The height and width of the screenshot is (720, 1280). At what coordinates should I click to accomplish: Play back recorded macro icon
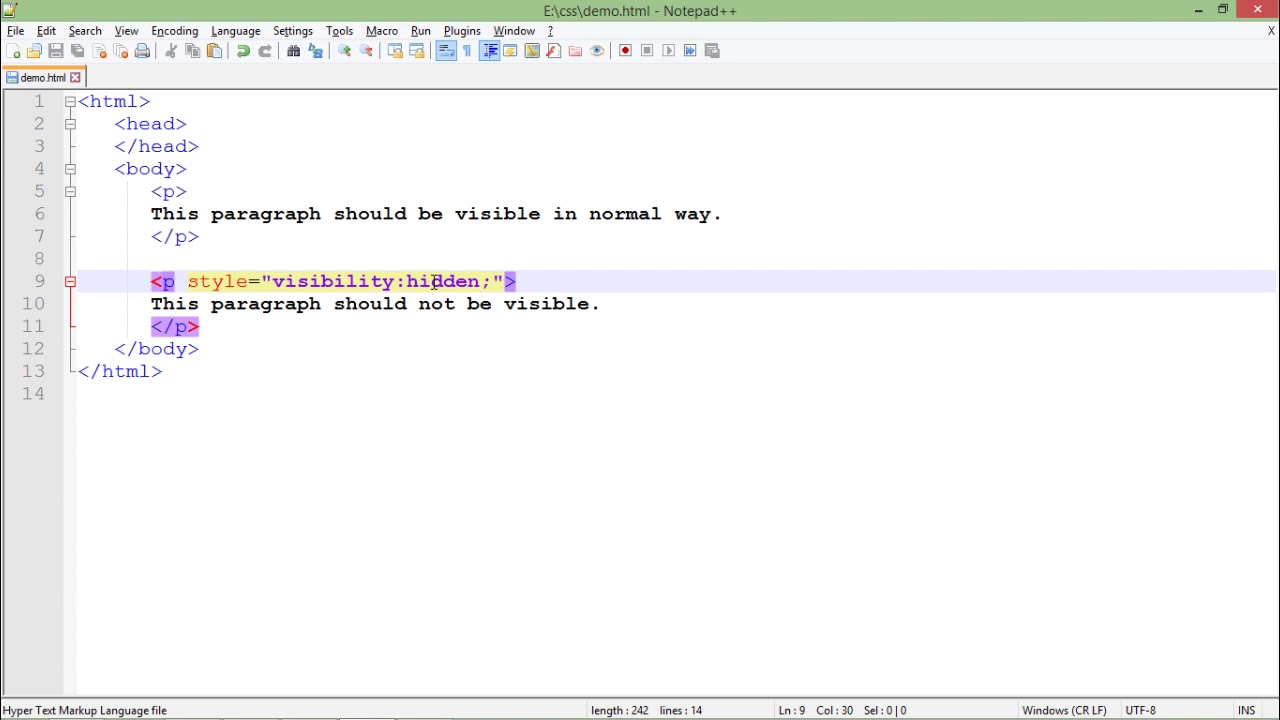[x=669, y=51]
